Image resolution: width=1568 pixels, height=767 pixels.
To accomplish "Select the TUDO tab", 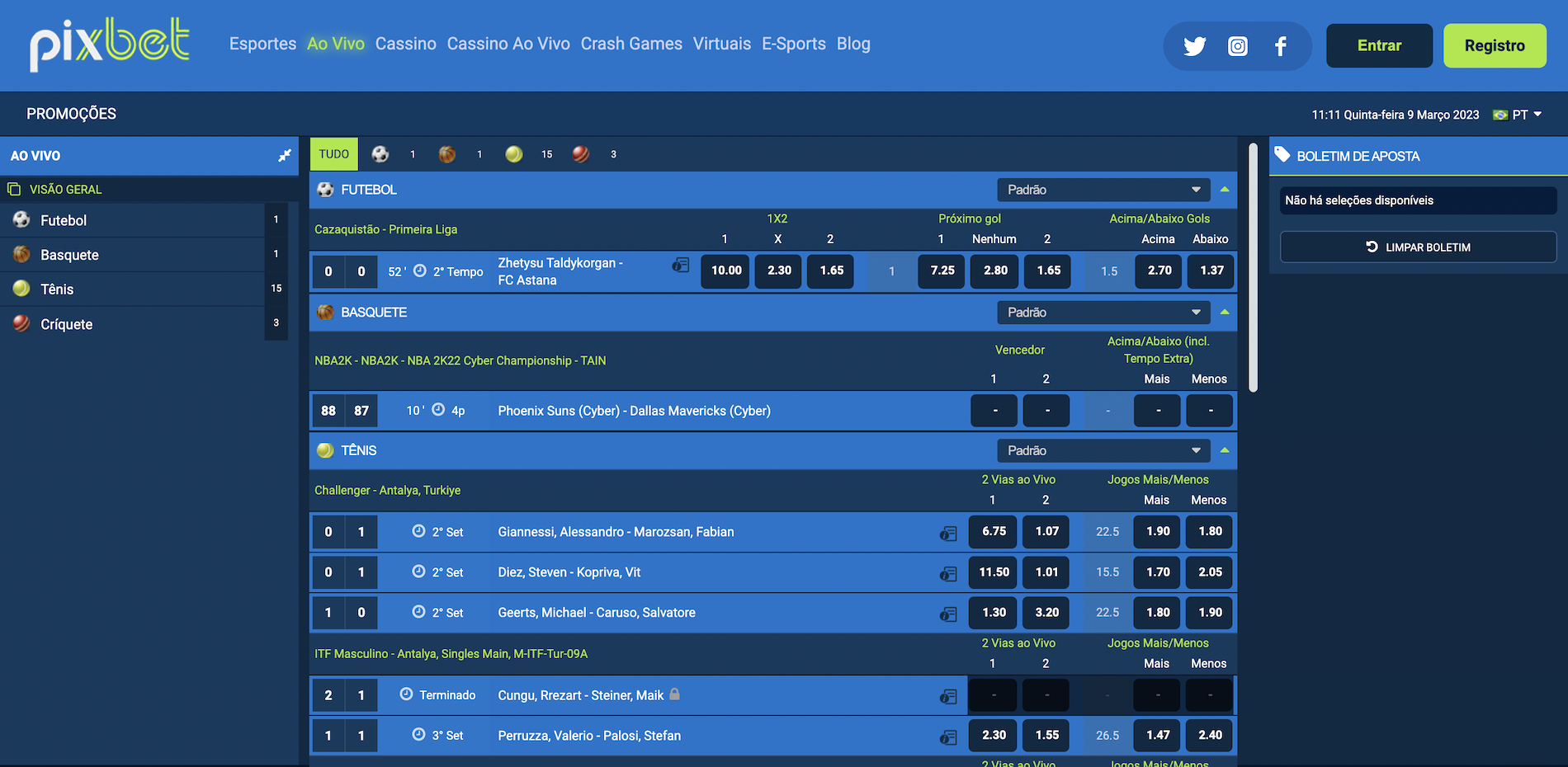I will click(x=334, y=154).
